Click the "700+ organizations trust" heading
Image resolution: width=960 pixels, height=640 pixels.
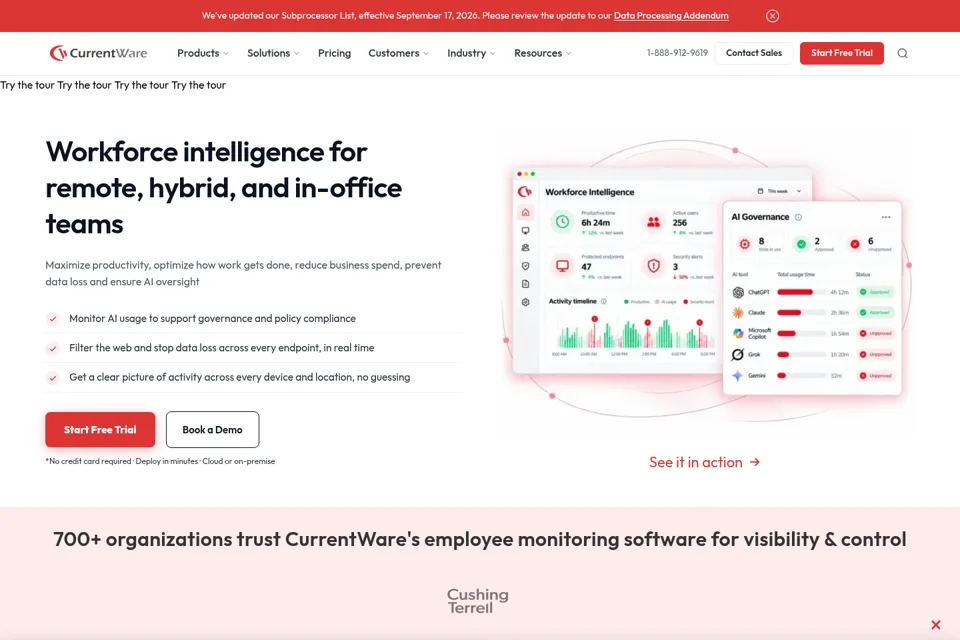(x=479, y=539)
